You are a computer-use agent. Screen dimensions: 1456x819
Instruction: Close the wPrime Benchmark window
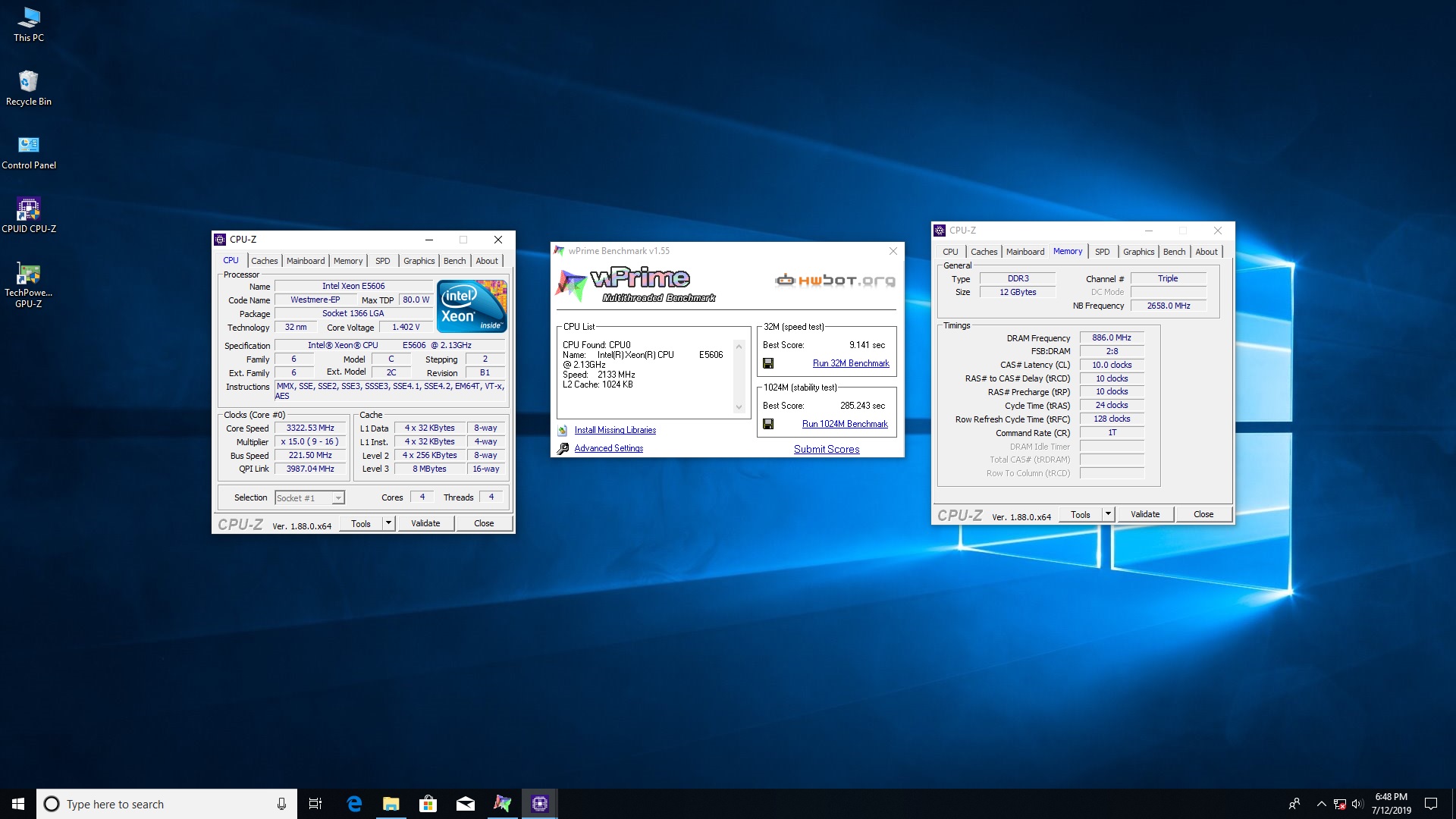893,251
